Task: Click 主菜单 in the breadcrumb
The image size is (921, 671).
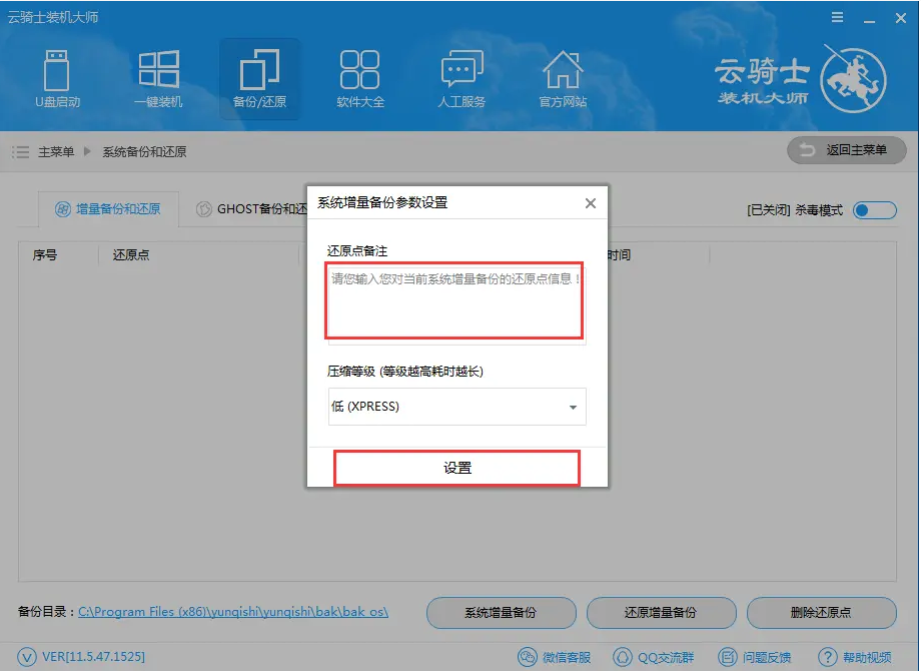Action: point(56,152)
